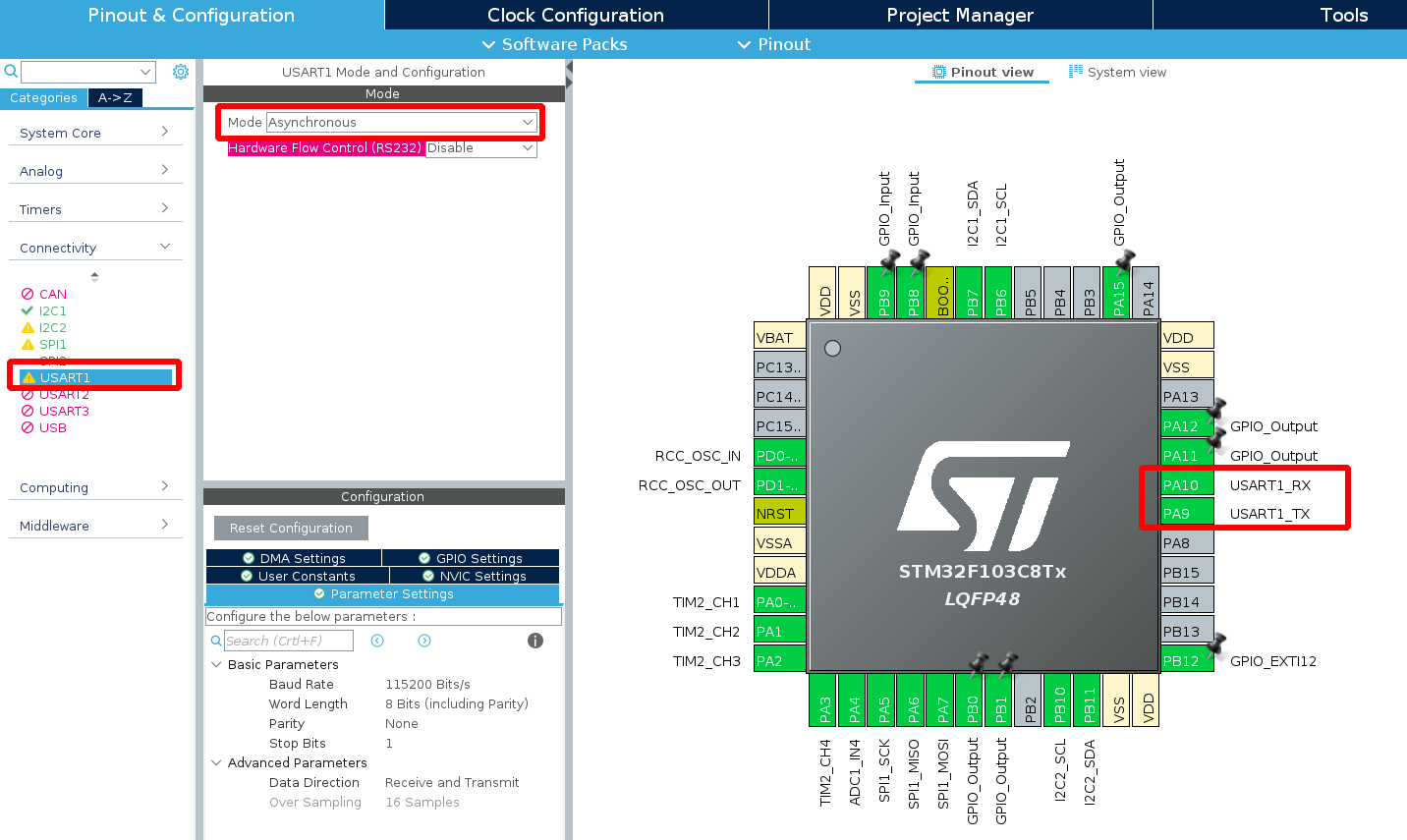Screen dimensions: 1407x840
Task: Collapse the Connectivity category
Action: point(95,248)
